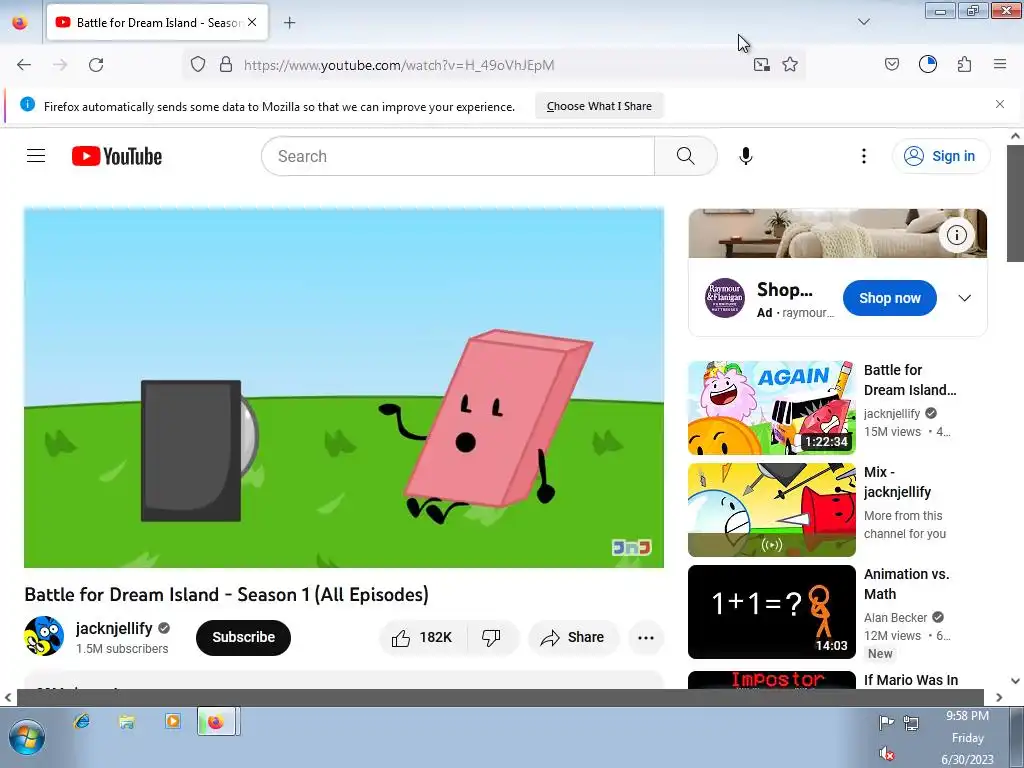
Task: Dismiss the Firefox data notification bar
Action: pyautogui.click(x=1000, y=104)
